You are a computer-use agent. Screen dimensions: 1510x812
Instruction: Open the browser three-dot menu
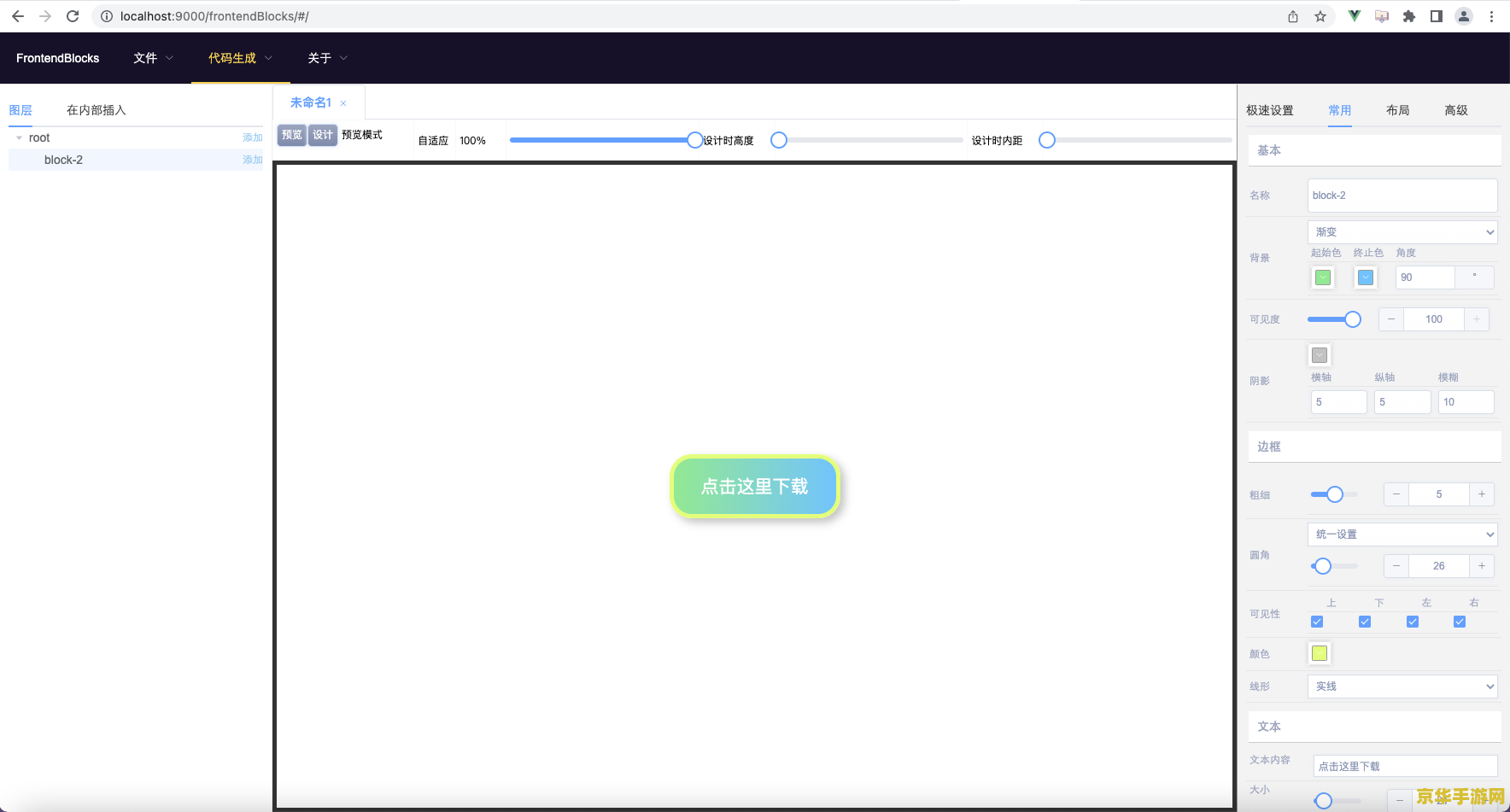tap(1491, 16)
